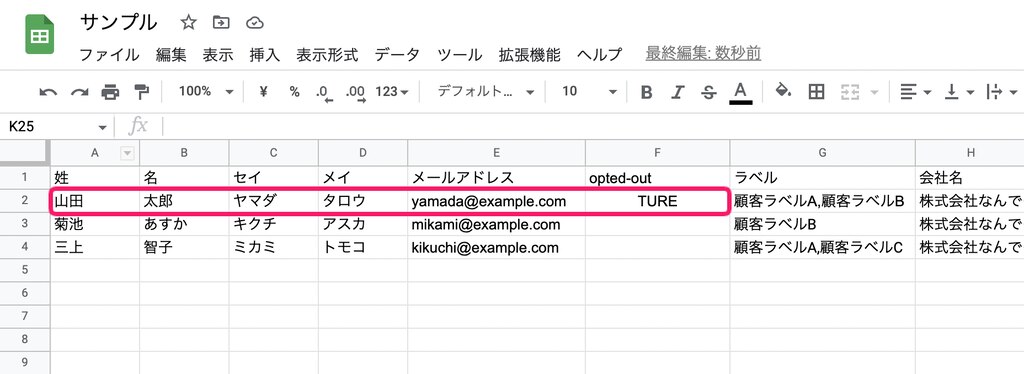Open the text color picker
This screenshot has width=1024, height=374.
pos(741,92)
